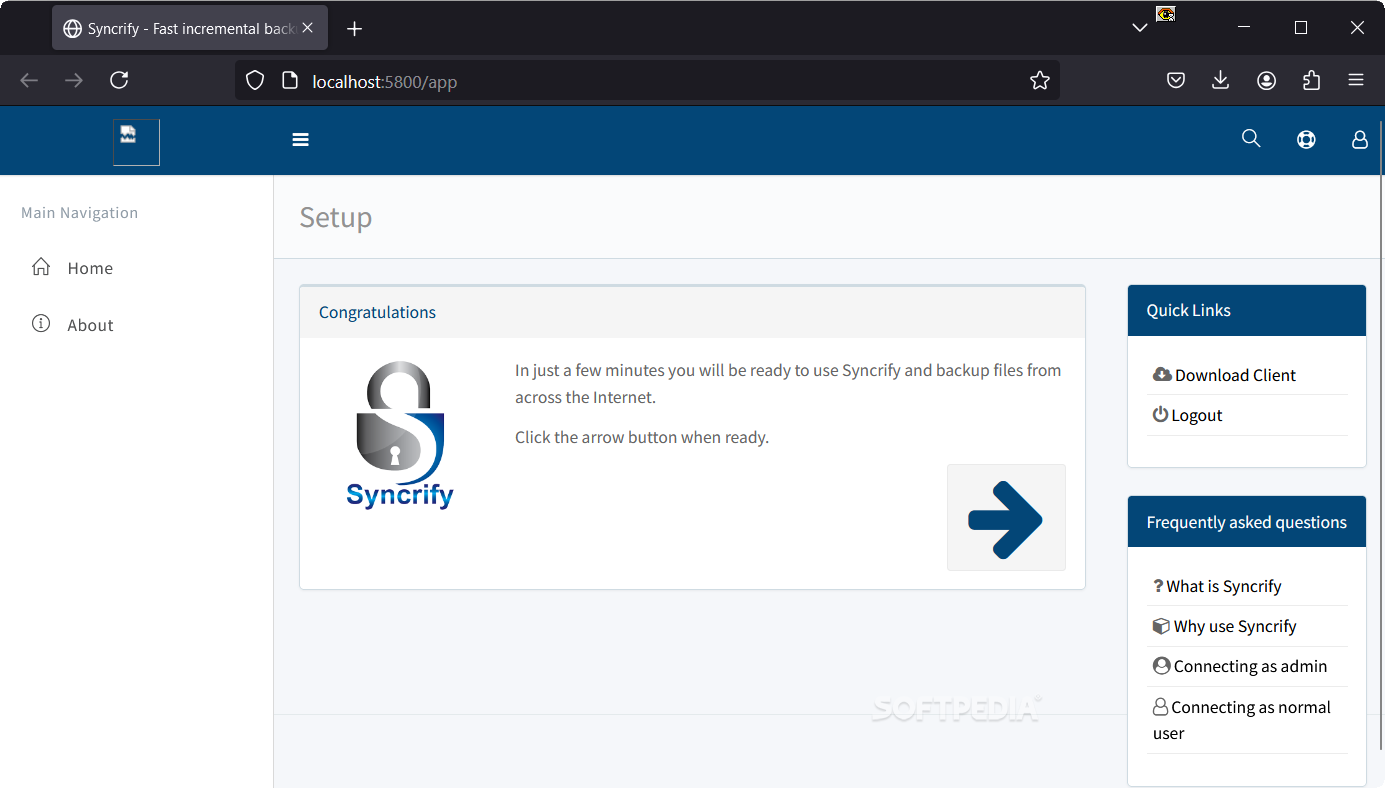Open the browser downloads icon
The width and height of the screenshot is (1385, 788).
point(1220,80)
